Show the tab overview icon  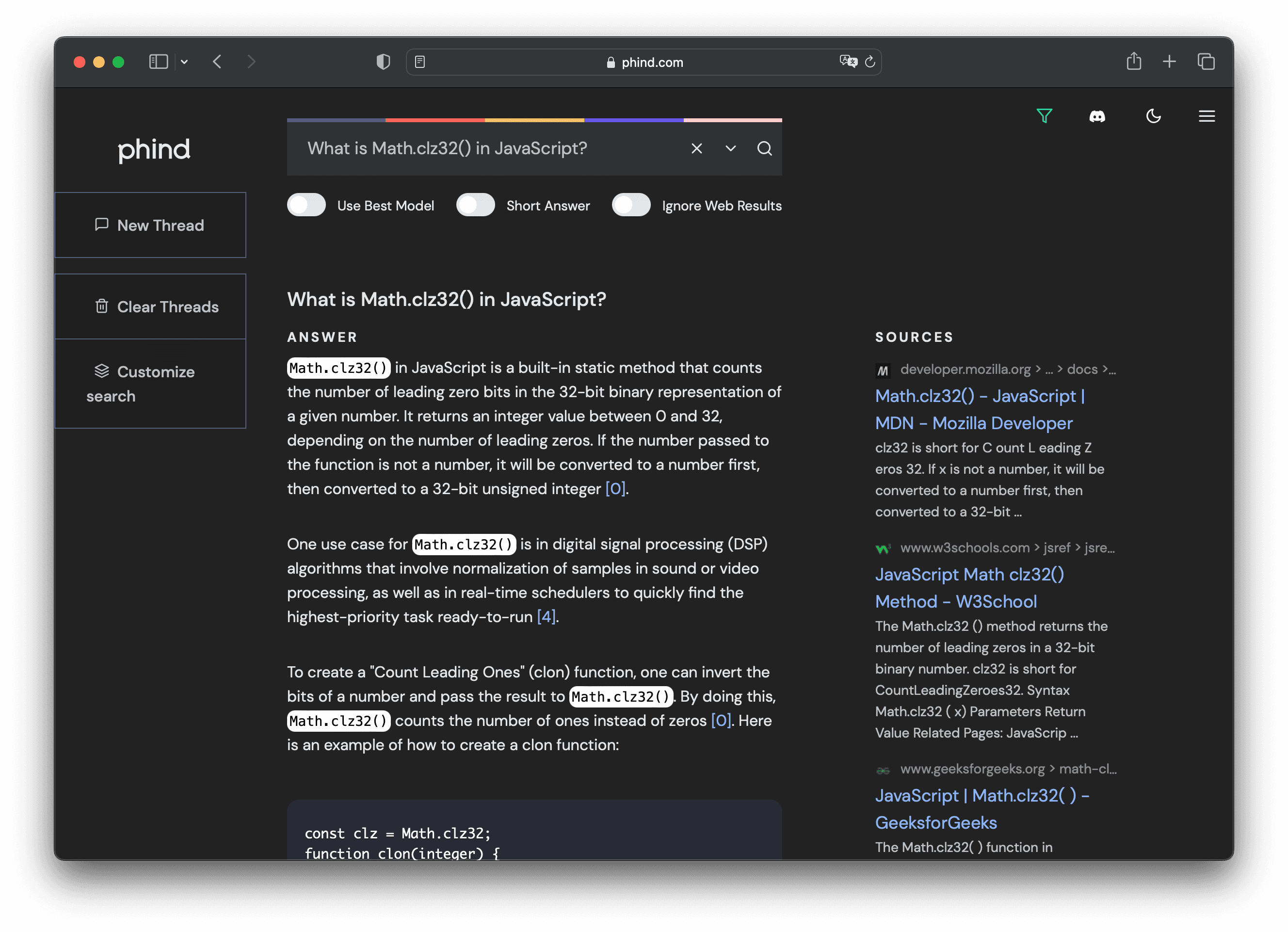click(x=1206, y=61)
